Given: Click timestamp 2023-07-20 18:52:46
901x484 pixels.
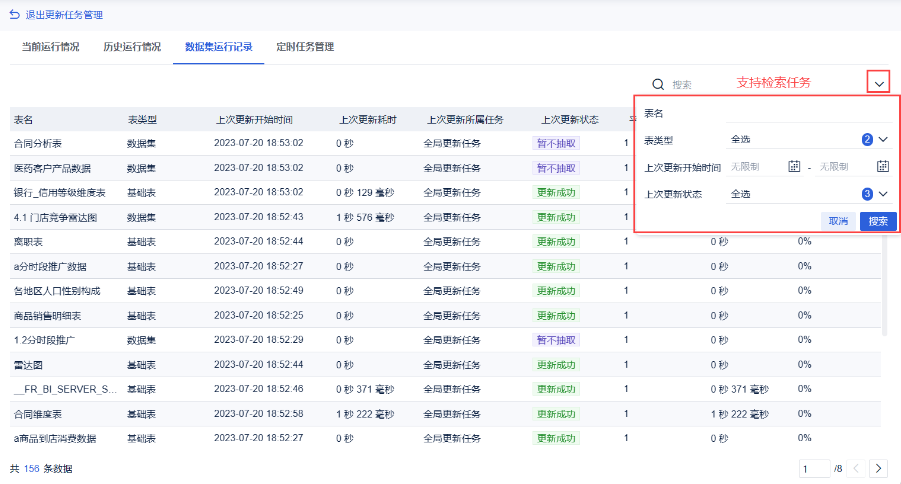Looking at the screenshot, I should point(259,389).
